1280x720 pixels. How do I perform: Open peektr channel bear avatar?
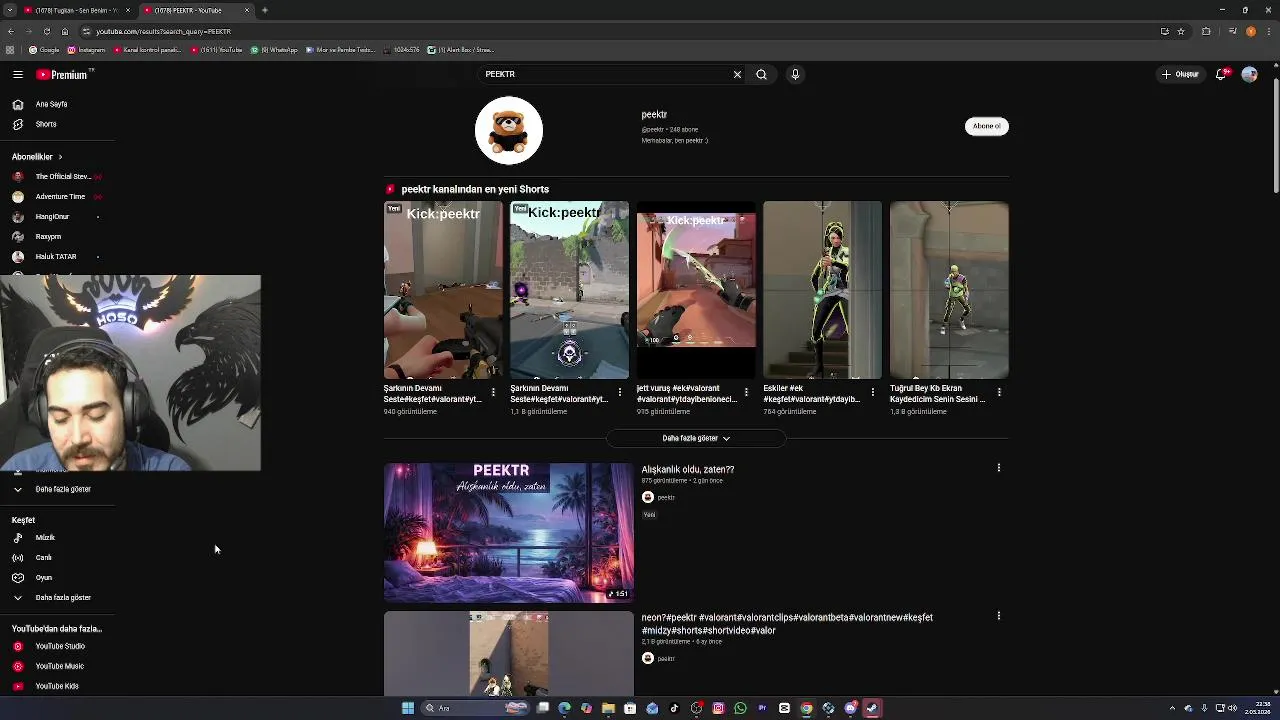509,130
